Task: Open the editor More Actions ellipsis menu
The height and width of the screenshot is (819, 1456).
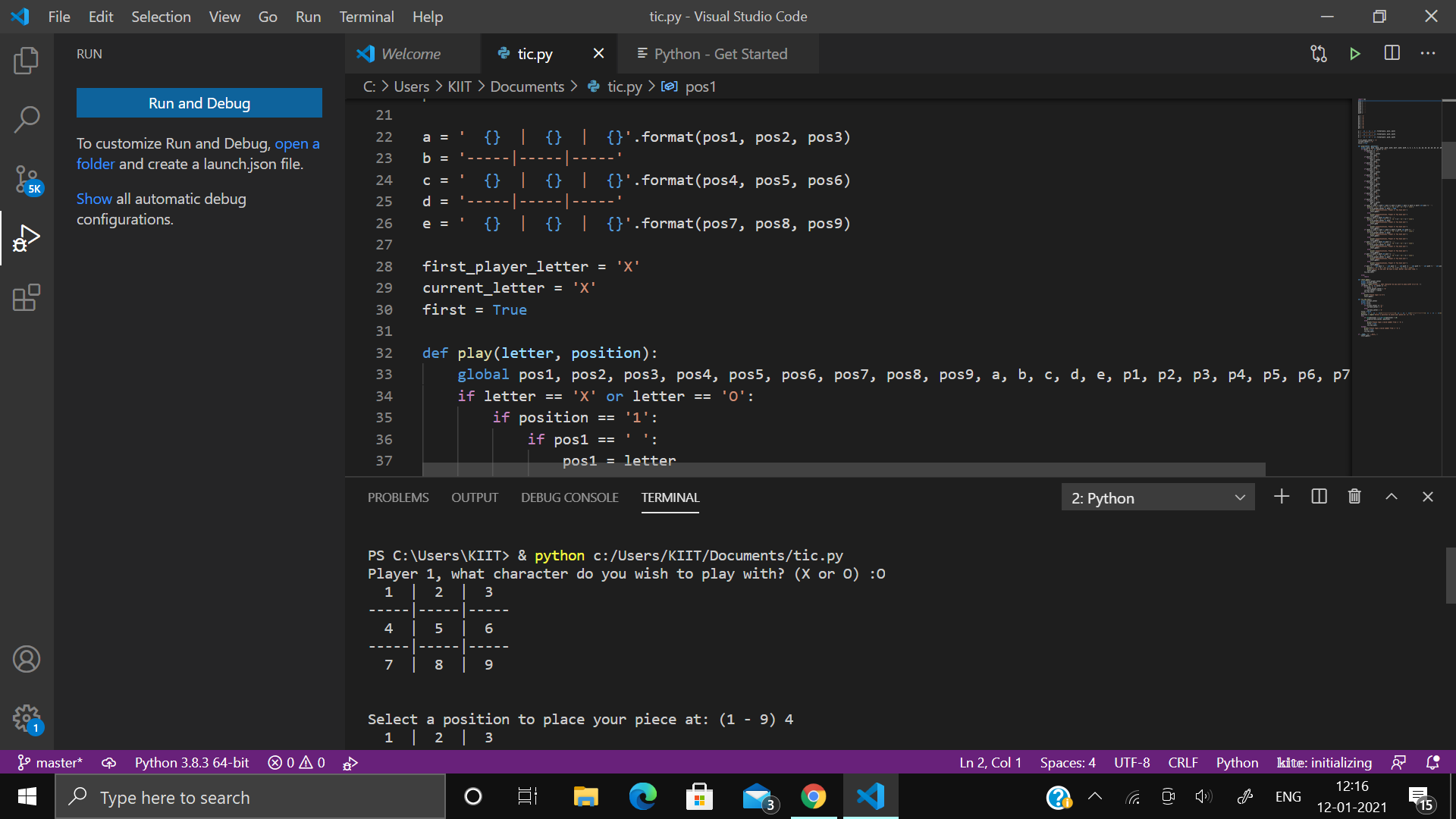Action: click(x=1428, y=54)
